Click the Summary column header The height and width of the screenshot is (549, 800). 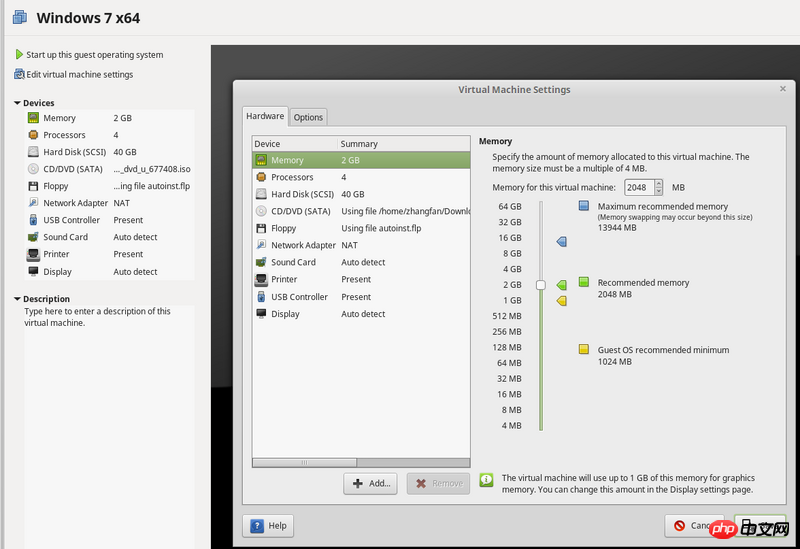pos(404,144)
